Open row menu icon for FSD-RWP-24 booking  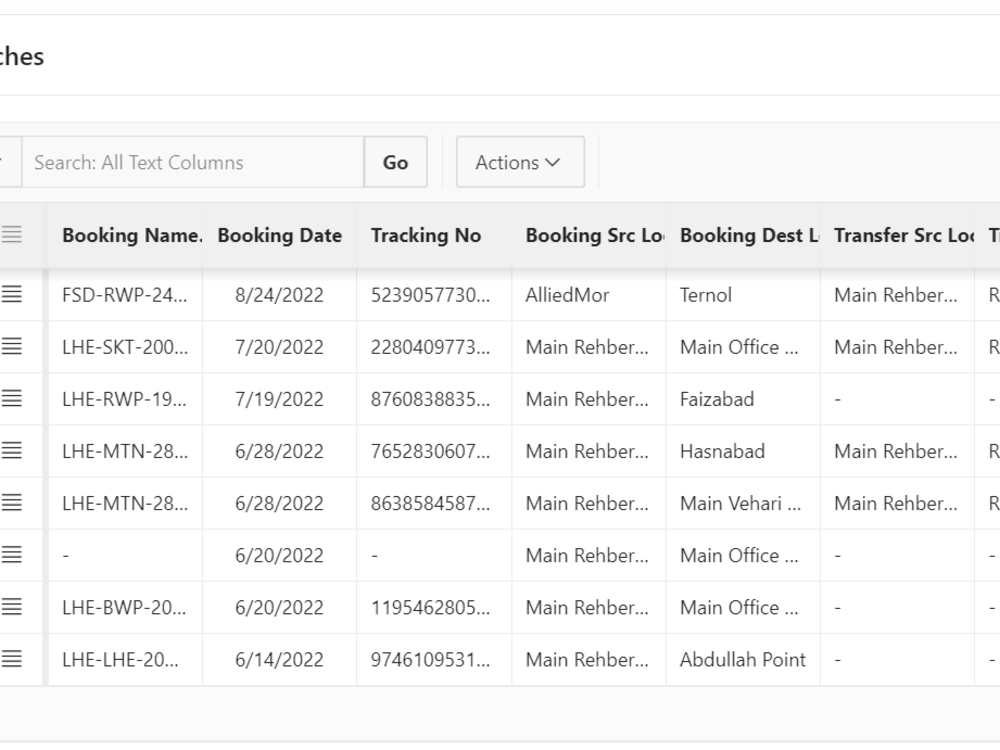11,295
